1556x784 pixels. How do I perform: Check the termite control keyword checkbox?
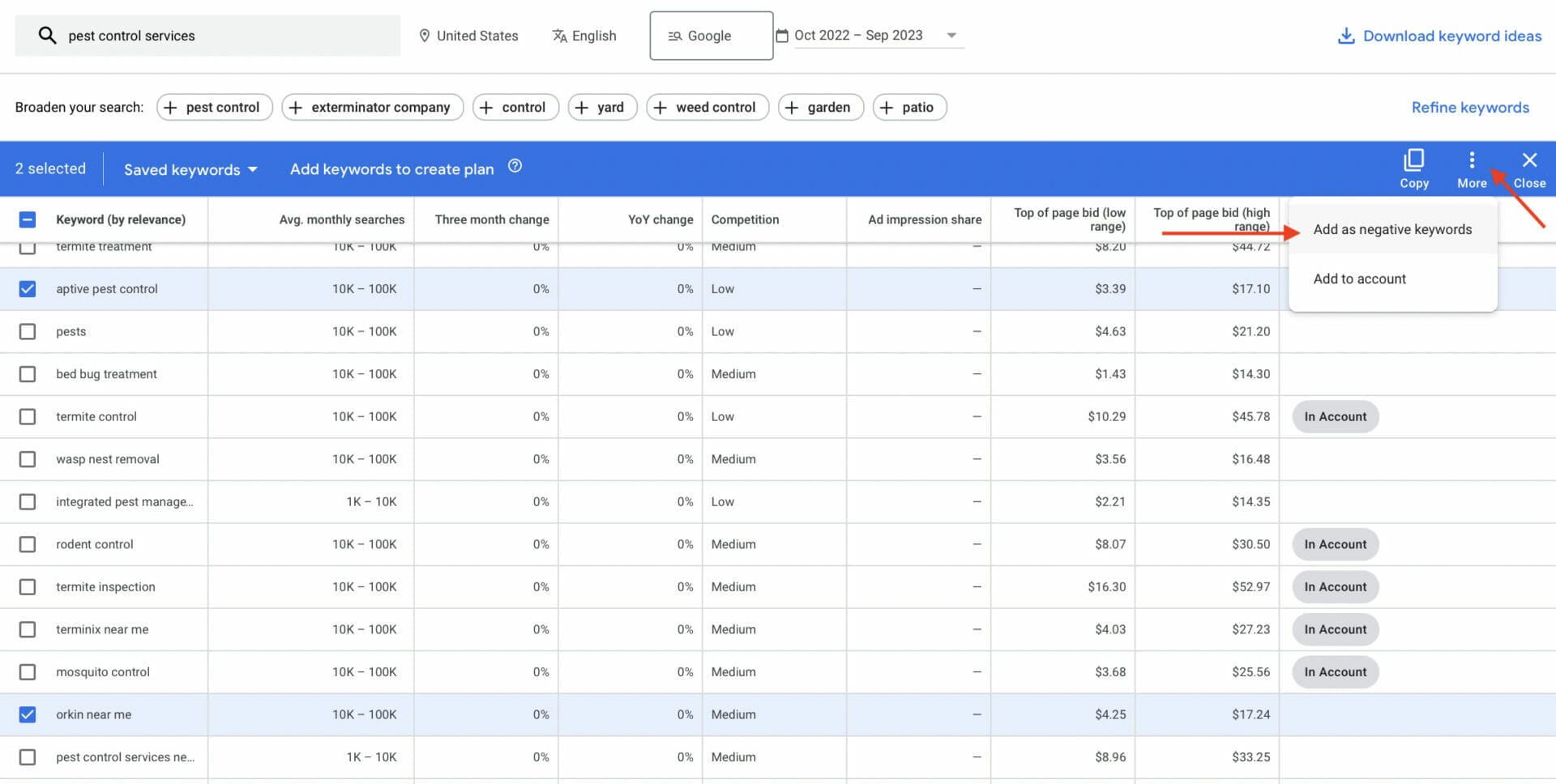click(x=28, y=416)
